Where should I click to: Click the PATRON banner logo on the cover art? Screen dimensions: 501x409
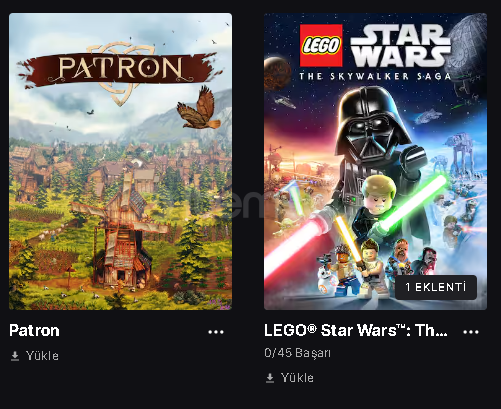[121, 69]
